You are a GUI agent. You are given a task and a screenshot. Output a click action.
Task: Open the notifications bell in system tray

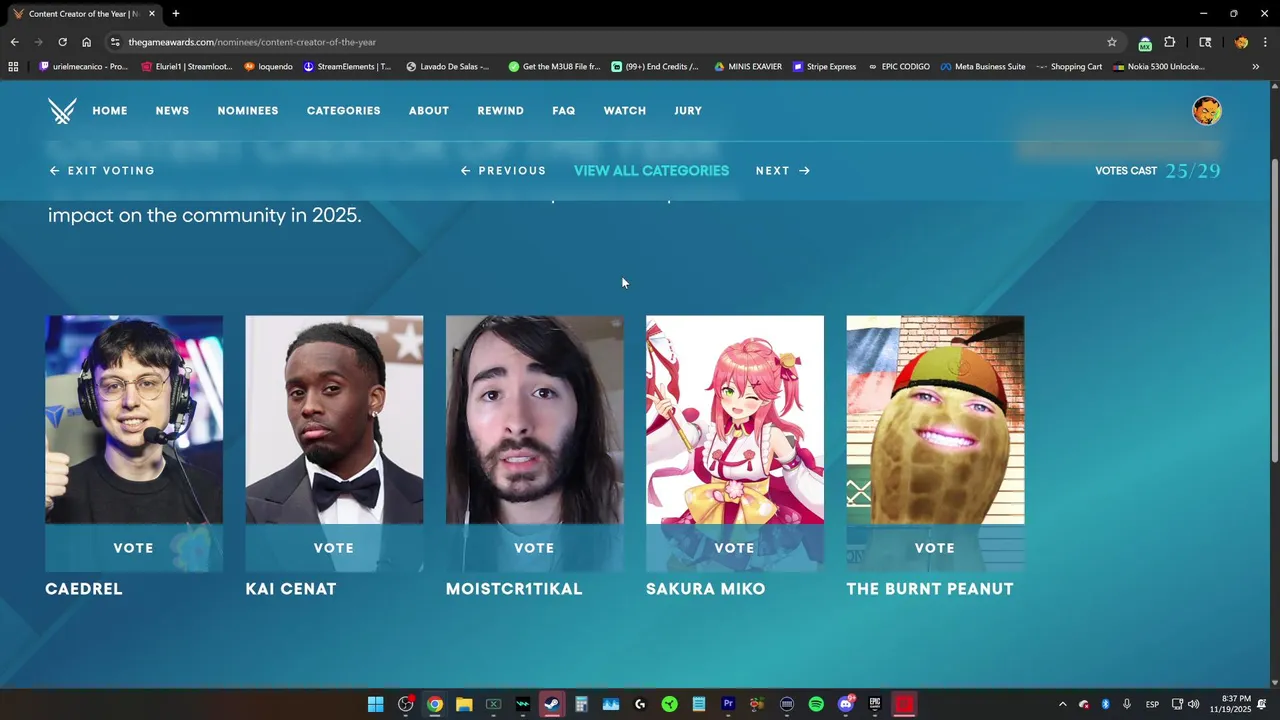pyautogui.click(x=1262, y=704)
